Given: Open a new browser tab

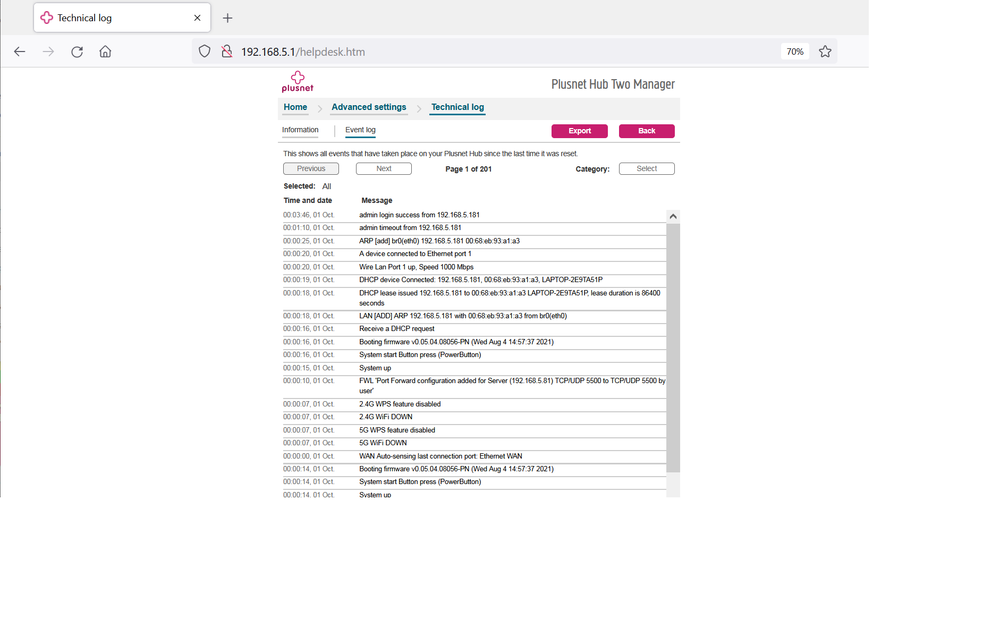Looking at the screenshot, I should point(228,17).
